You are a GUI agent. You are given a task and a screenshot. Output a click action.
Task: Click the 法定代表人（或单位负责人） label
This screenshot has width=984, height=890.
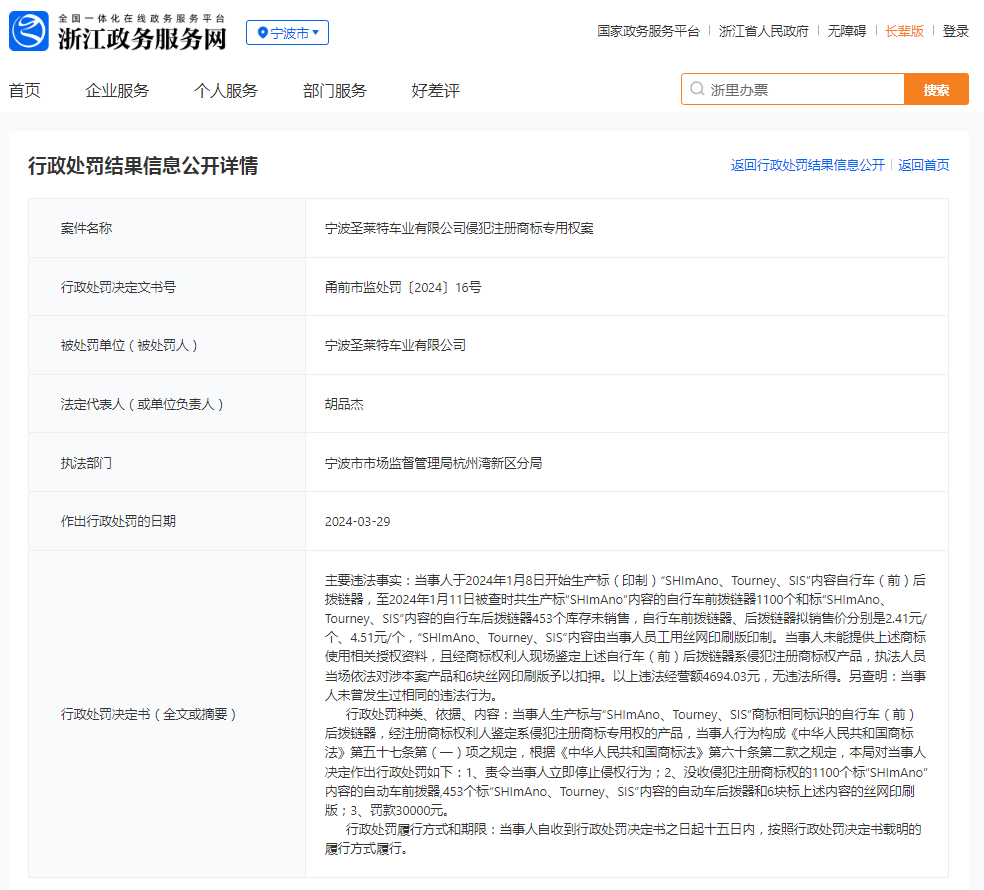tap(142, 404)
